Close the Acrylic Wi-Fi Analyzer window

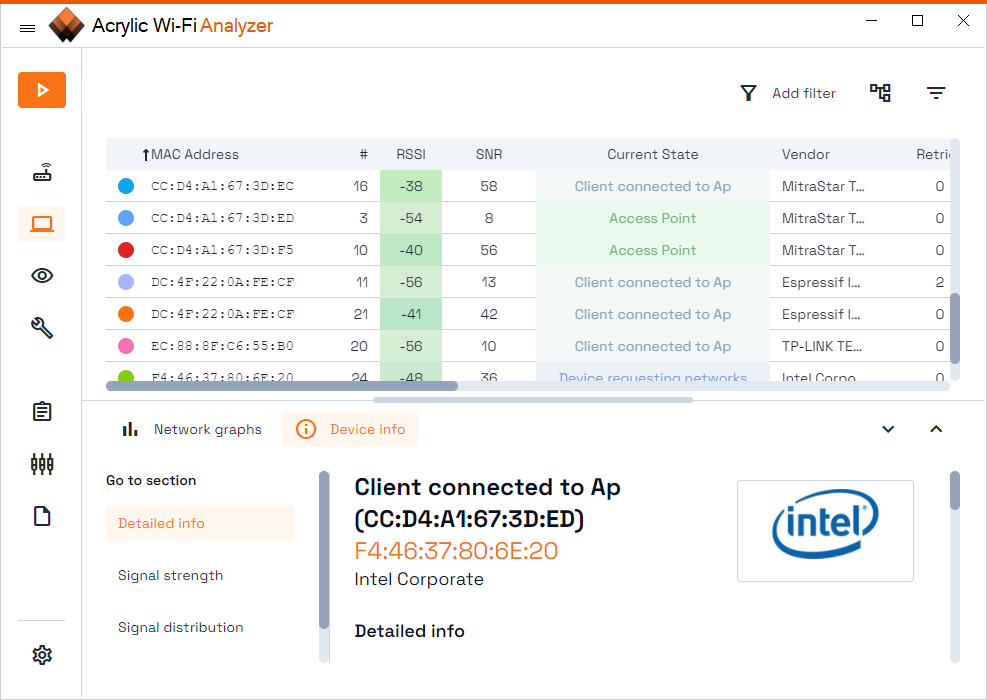point(963,21)
